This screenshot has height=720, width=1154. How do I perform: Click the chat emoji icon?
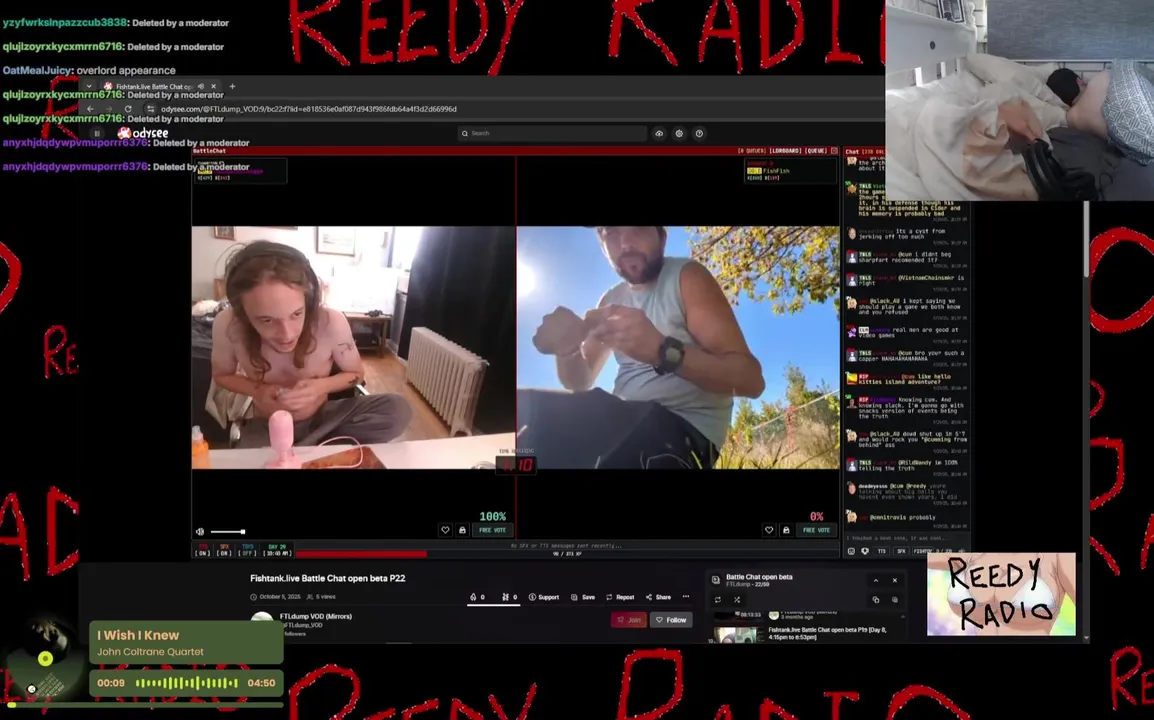[x=852, y=551]
